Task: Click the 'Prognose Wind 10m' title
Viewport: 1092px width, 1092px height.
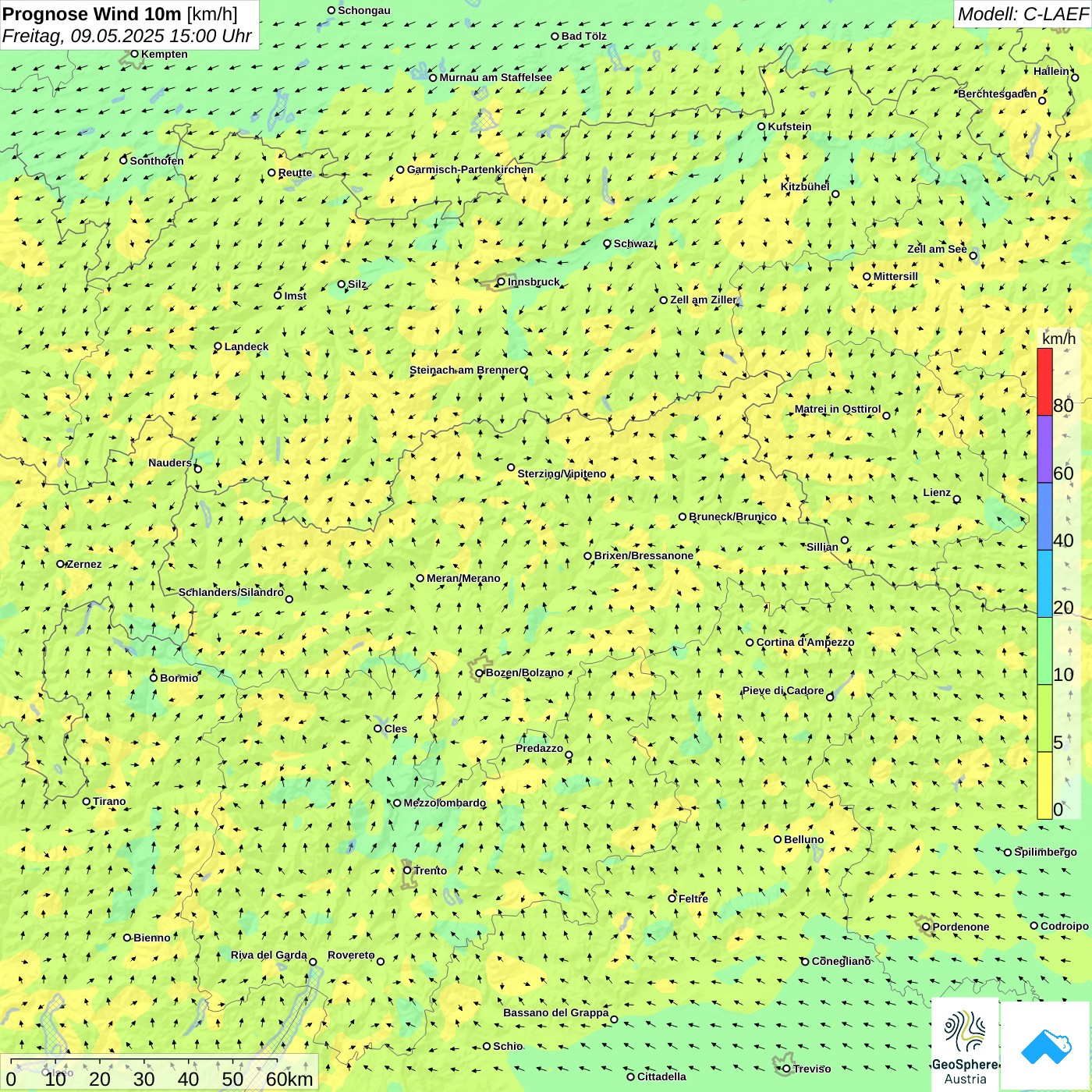Action: pyautogui.click(x=92, y=13)
